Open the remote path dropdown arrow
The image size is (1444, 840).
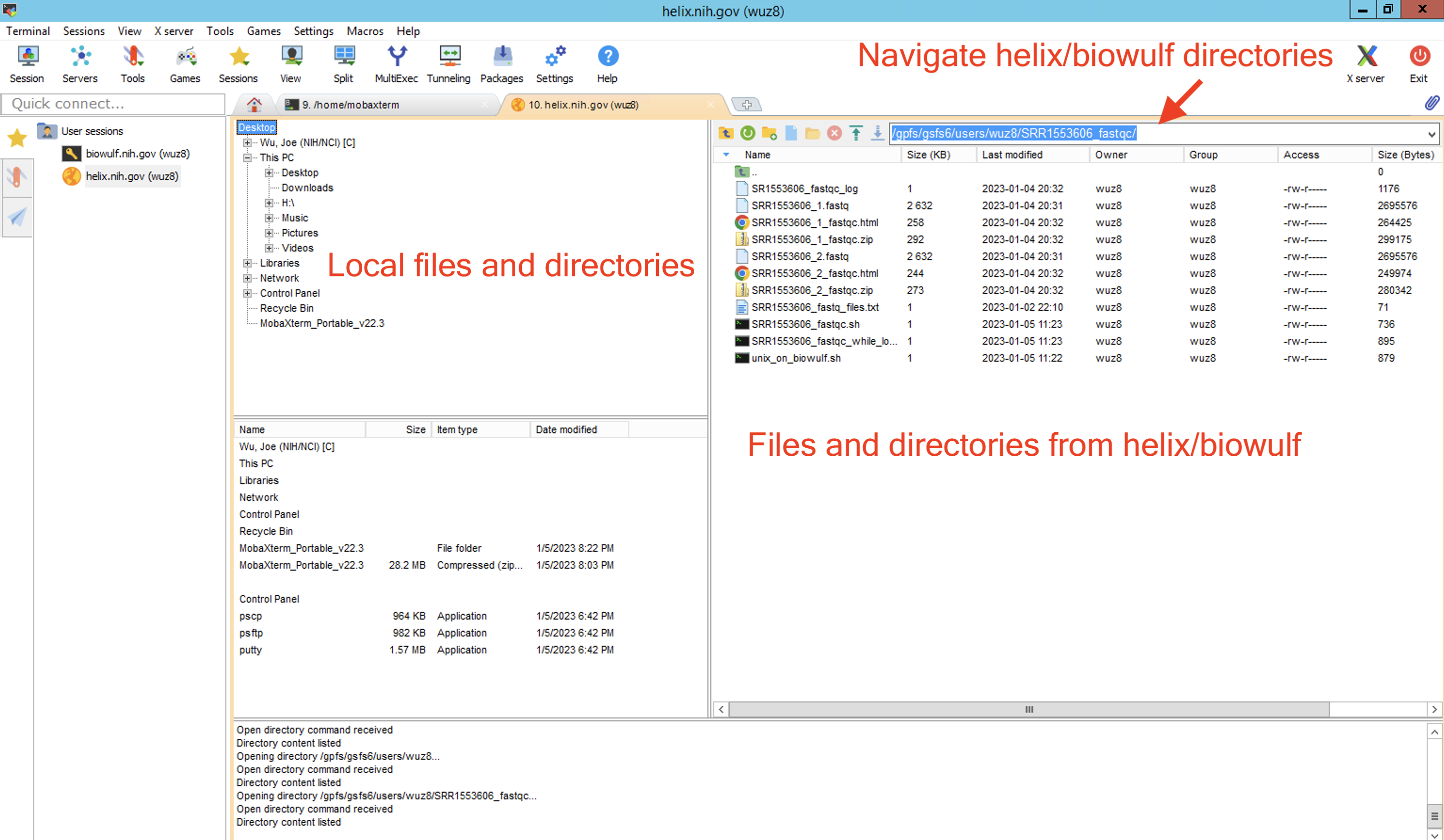pos(1431,134)
